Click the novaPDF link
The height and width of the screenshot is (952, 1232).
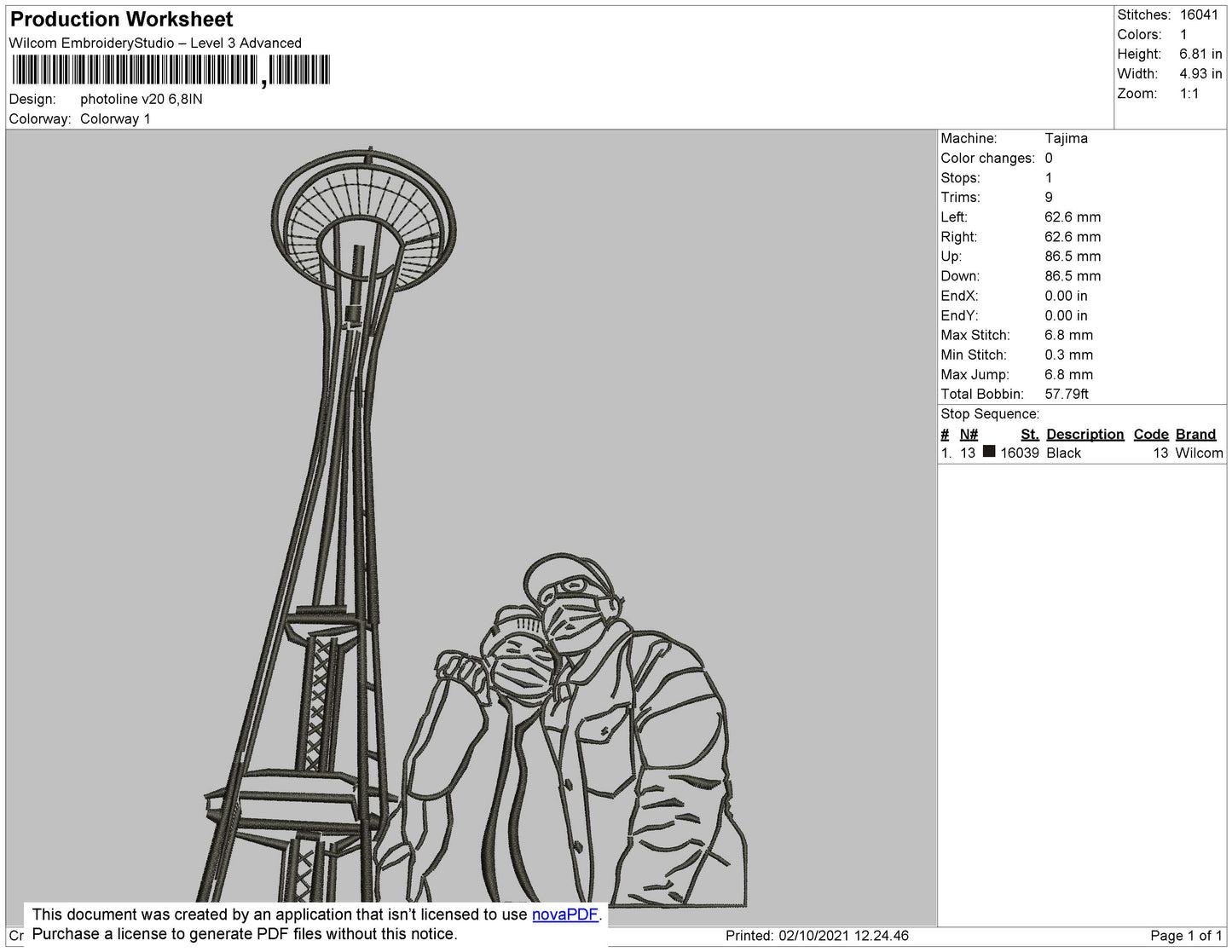click(565, 914)
